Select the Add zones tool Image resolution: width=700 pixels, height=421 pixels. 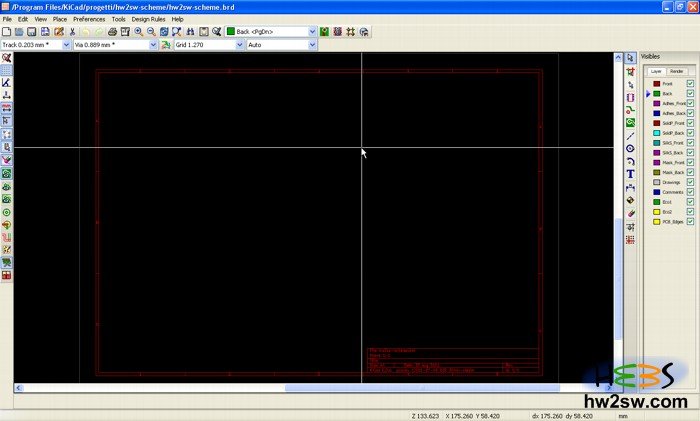[x=630, y=122]
